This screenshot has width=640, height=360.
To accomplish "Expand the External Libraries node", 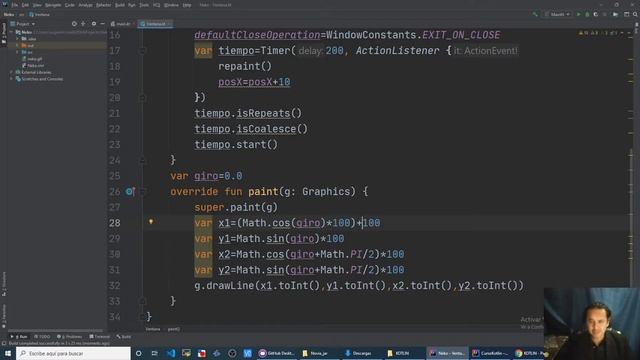I will (12, 72).
